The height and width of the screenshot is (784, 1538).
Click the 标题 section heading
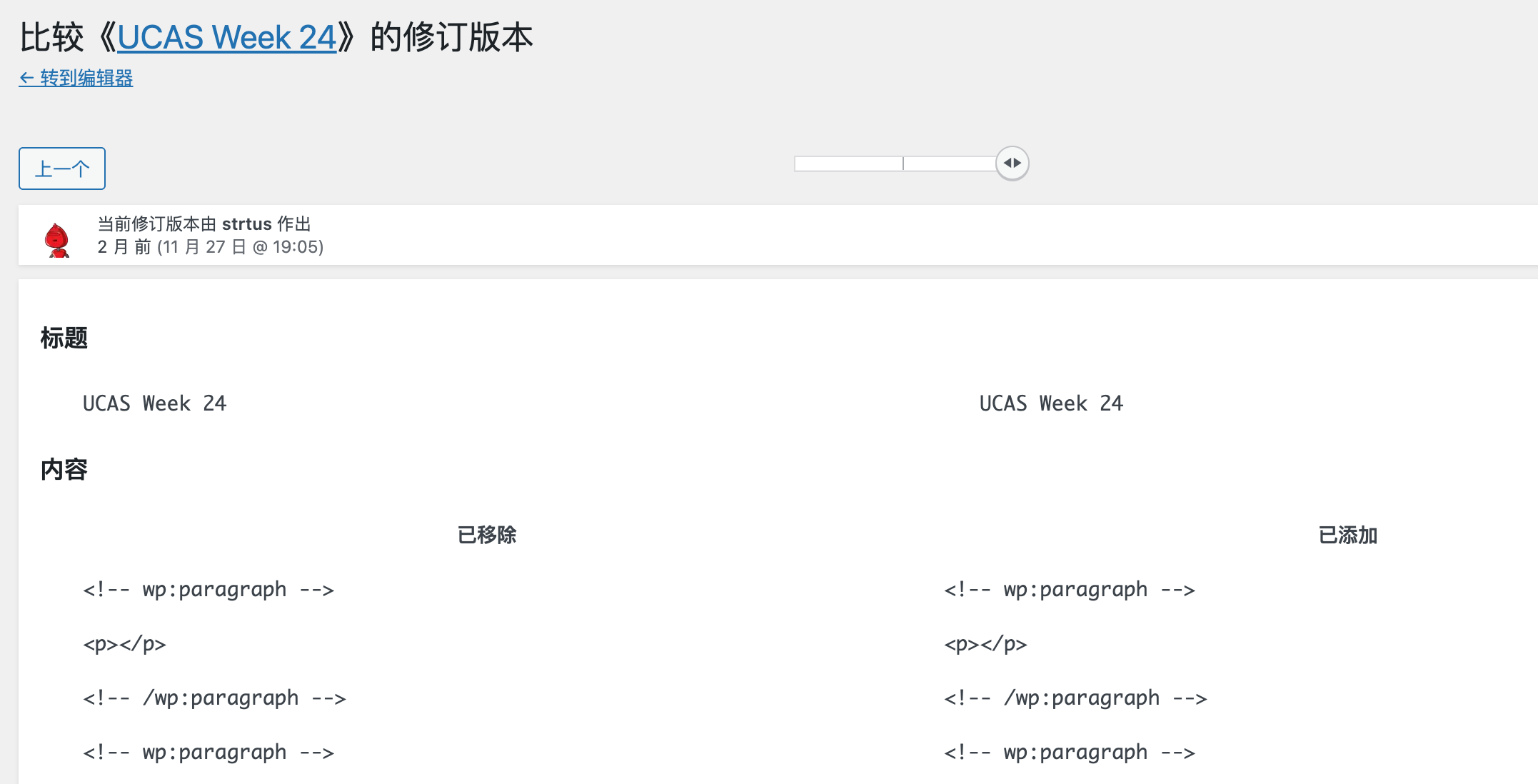click(64, 338)
